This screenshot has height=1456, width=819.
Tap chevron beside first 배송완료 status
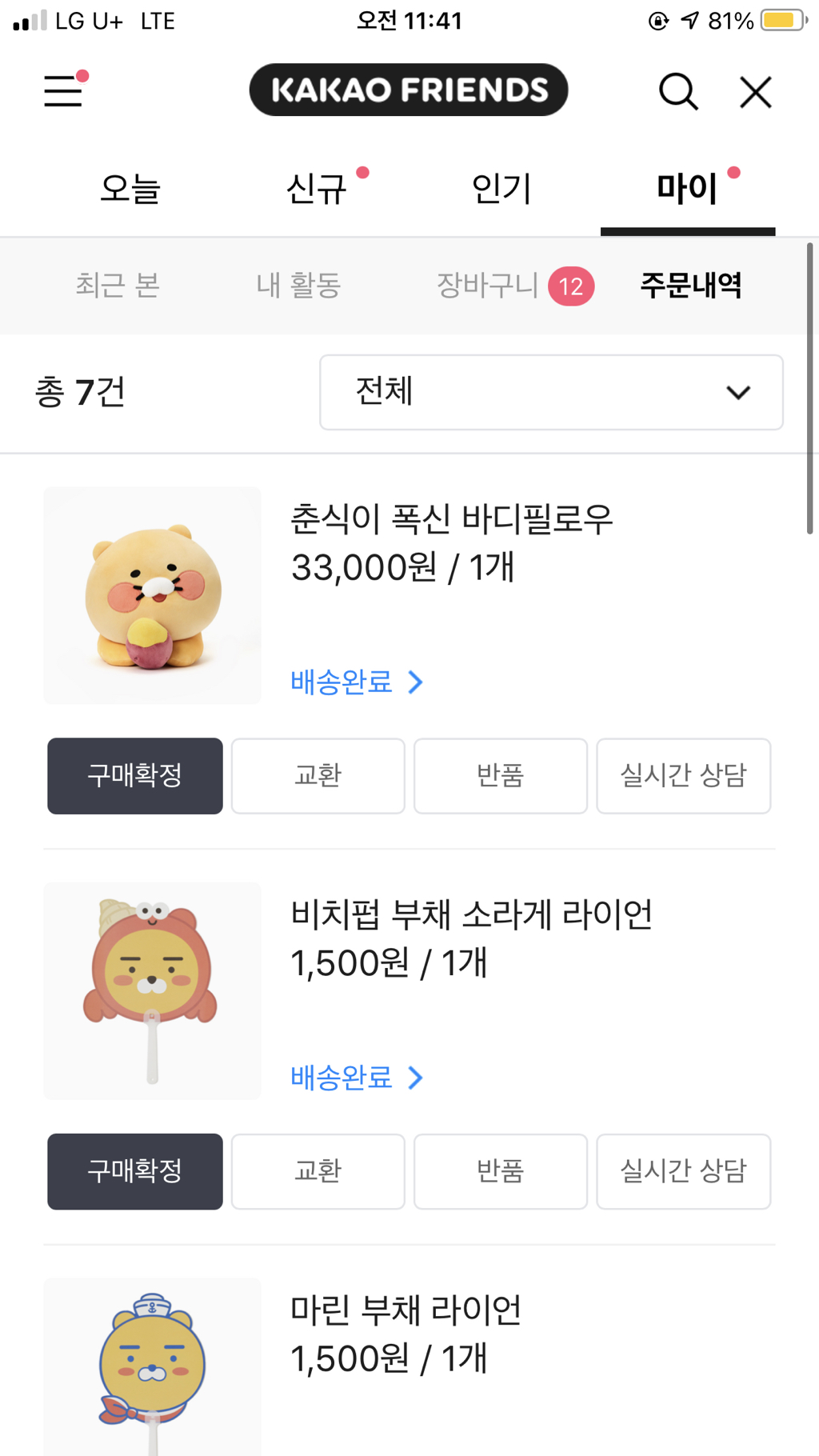(x=415, y=682)
